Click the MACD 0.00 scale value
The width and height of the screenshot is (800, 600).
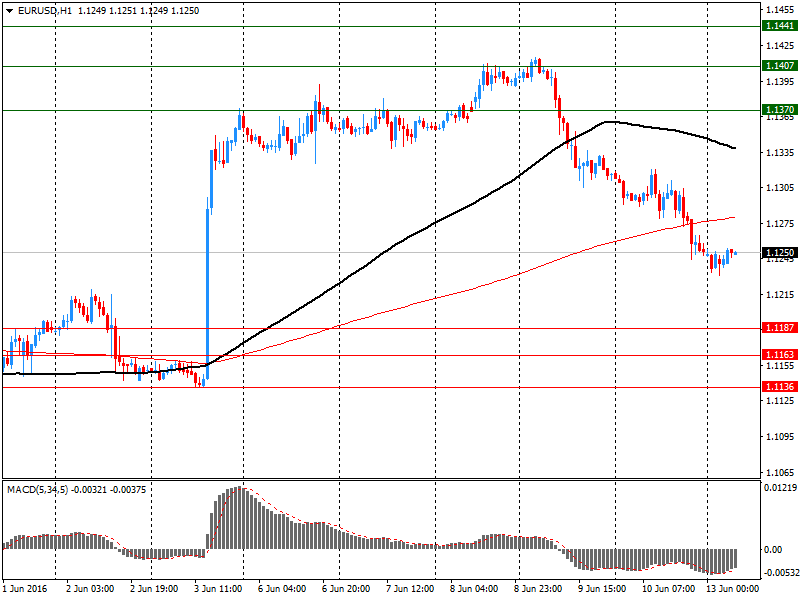point(773,549)
